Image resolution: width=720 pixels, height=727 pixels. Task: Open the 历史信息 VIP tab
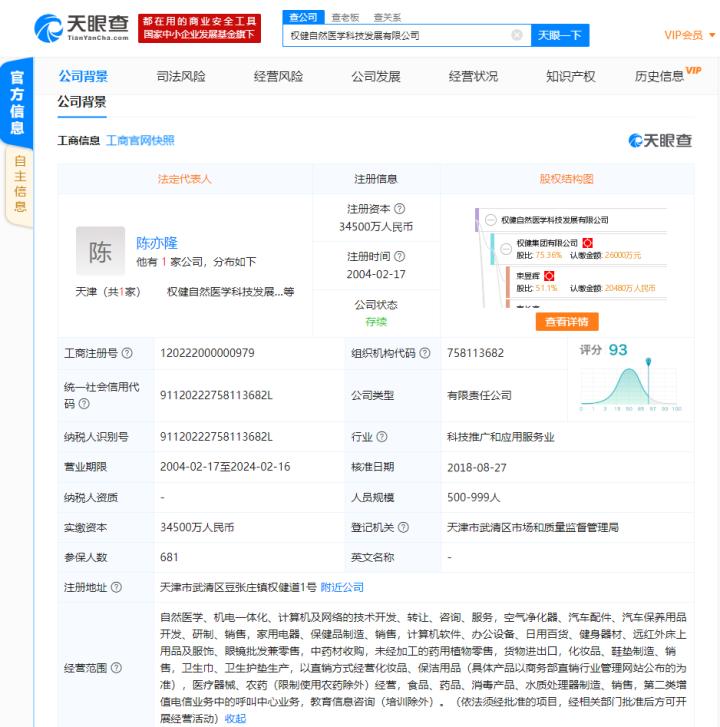tap(668, 76)
